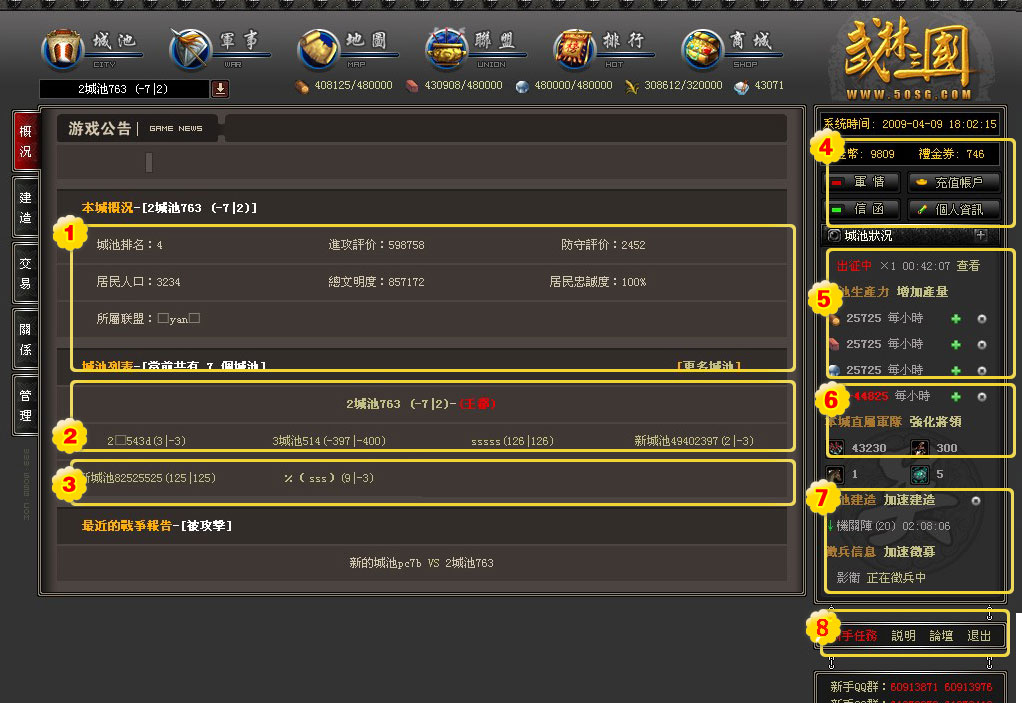Click the 強化将领 strengthen generals link
Viewport: 1022px width, 703px height.
pyautogui.click(x=935, y=422)
